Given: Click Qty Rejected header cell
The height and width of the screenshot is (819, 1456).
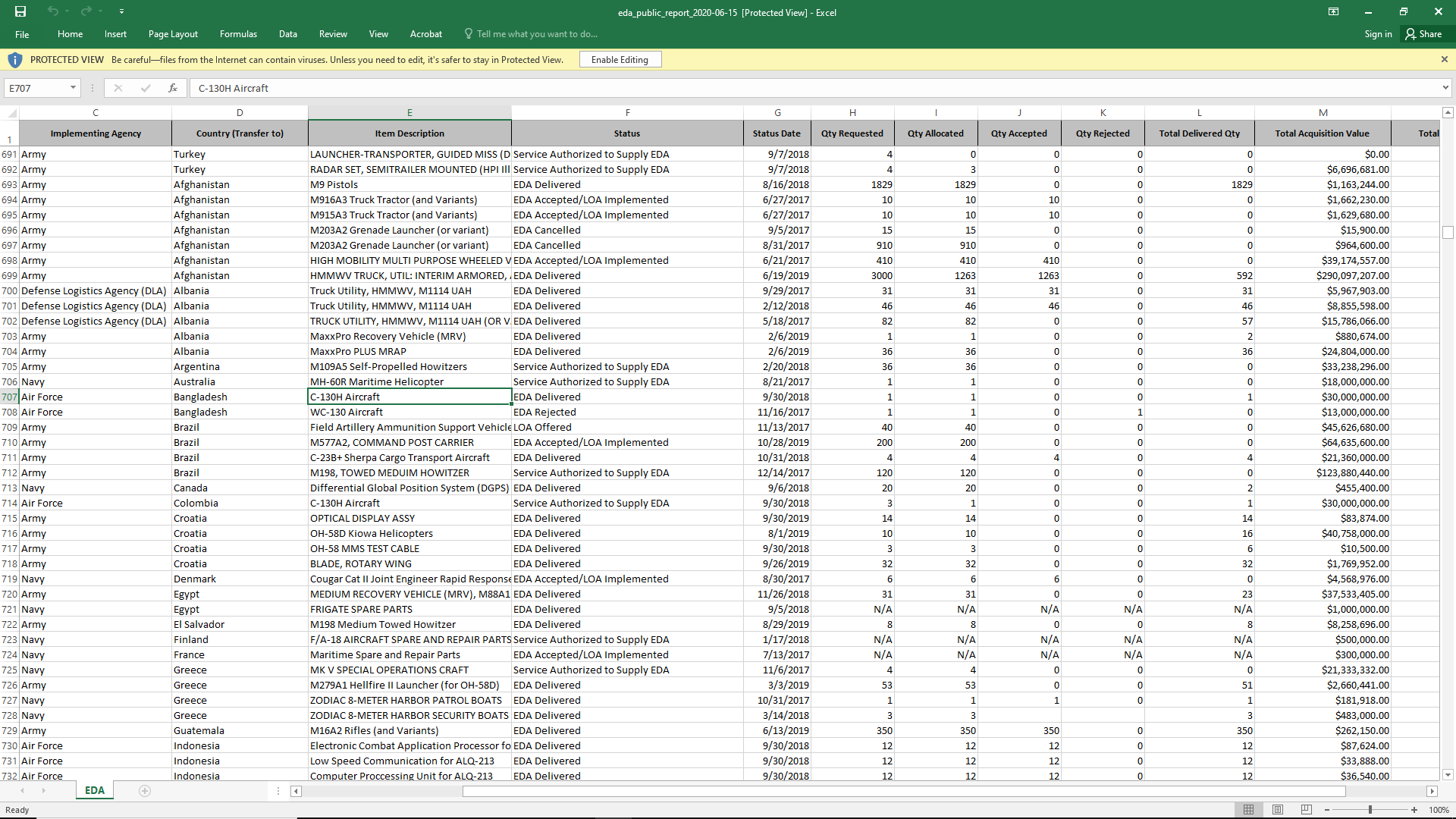Looking at the screenshot, I should tap(1103, 133).
